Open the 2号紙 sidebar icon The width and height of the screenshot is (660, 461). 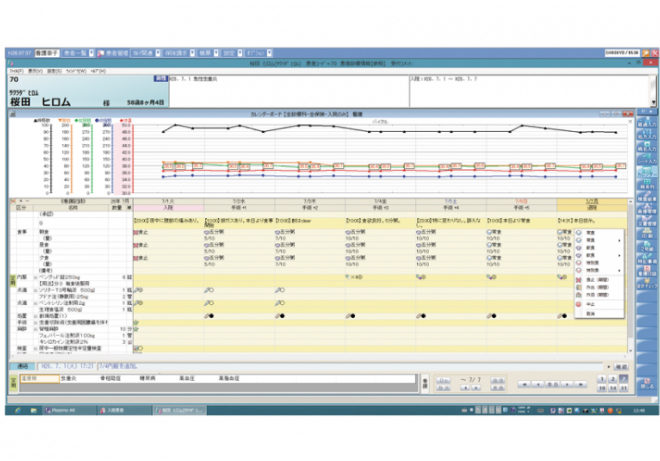click(x=647, y=245)
